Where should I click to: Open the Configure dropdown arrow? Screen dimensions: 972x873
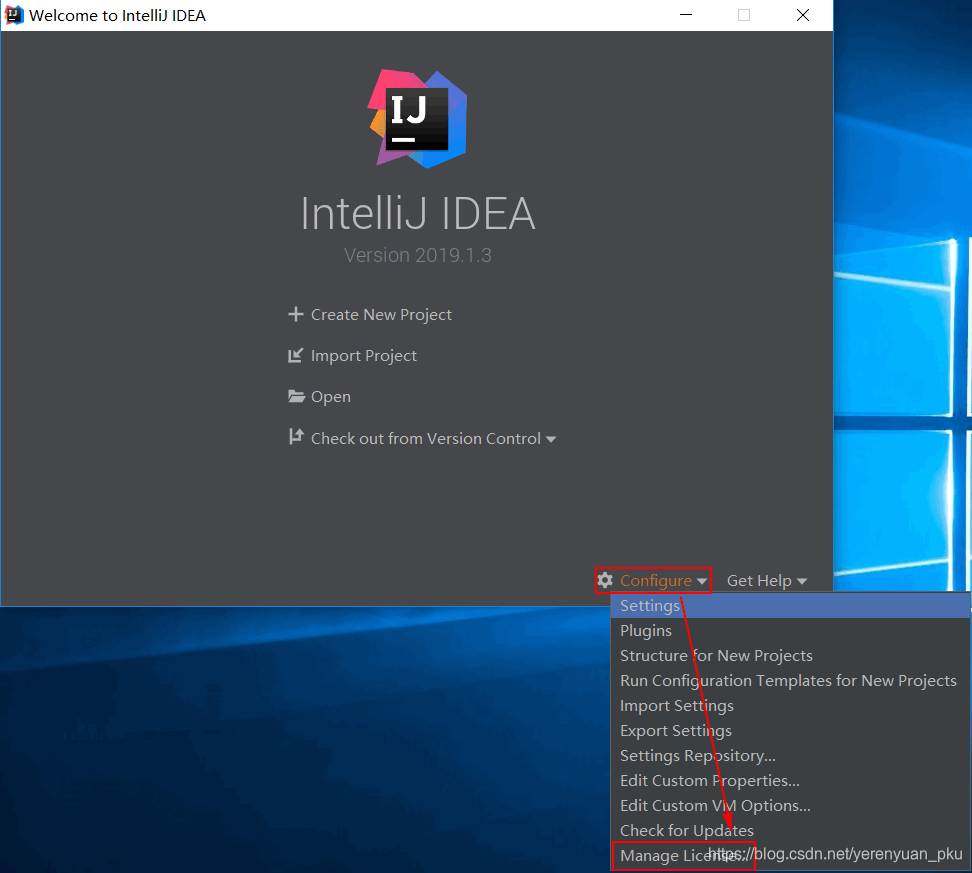(702, 582)
